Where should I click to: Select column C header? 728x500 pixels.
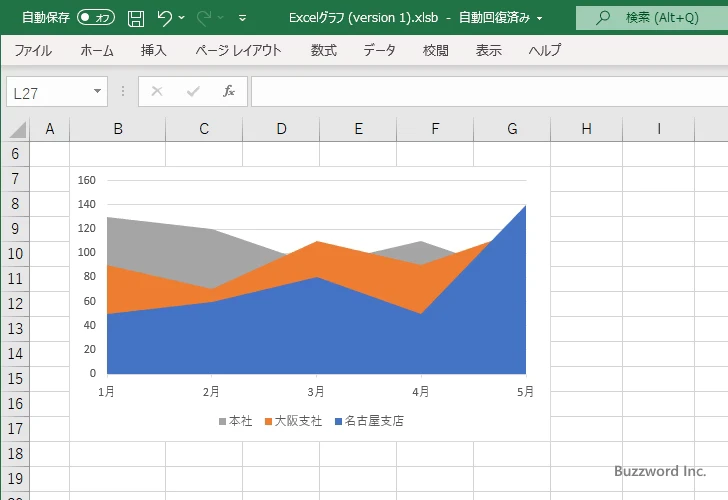(x=204, y=129)
